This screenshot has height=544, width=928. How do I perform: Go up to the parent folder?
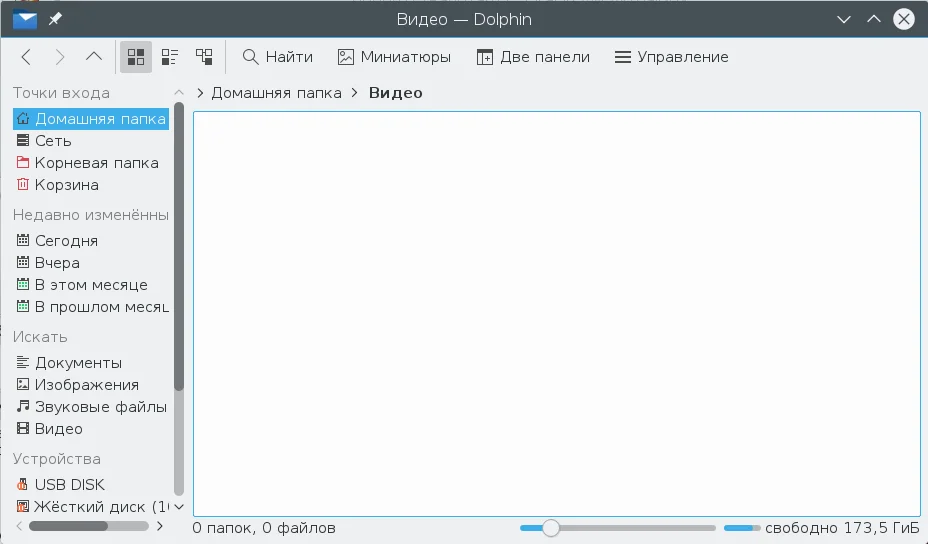94,57
